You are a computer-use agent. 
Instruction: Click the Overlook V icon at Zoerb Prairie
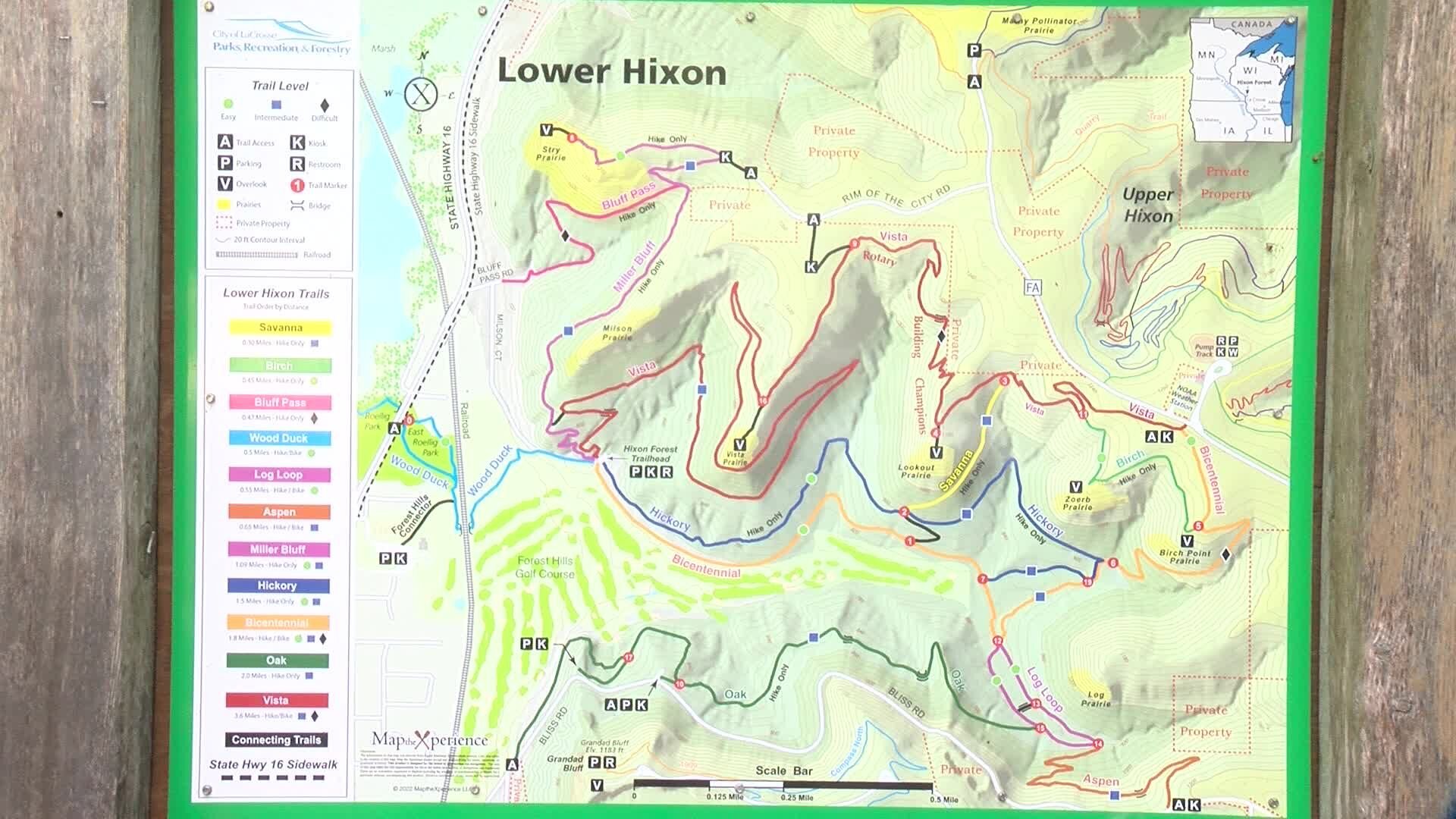pos(1075,486)
